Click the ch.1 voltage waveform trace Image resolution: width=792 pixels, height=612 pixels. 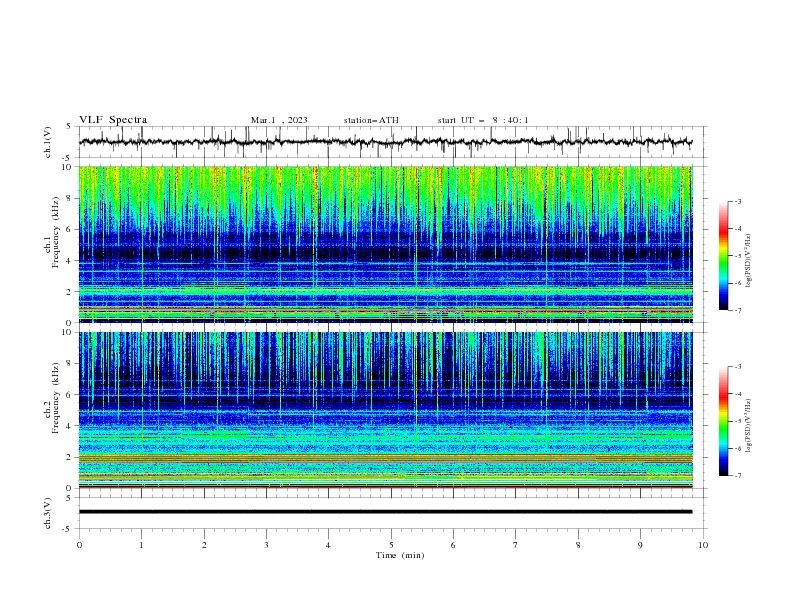click(386, 142)
